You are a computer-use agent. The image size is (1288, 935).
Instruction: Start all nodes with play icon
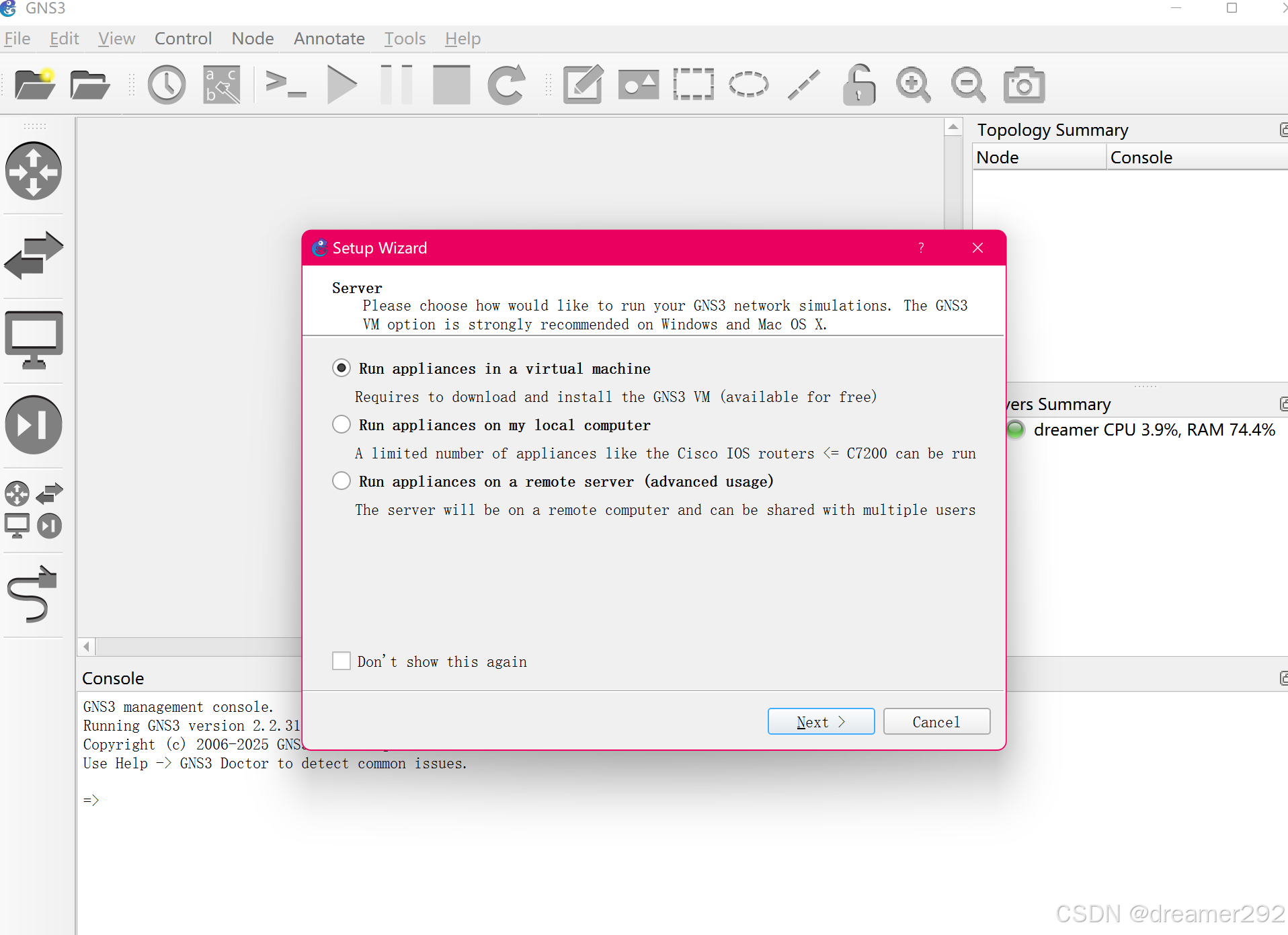[x=341, y=85]
